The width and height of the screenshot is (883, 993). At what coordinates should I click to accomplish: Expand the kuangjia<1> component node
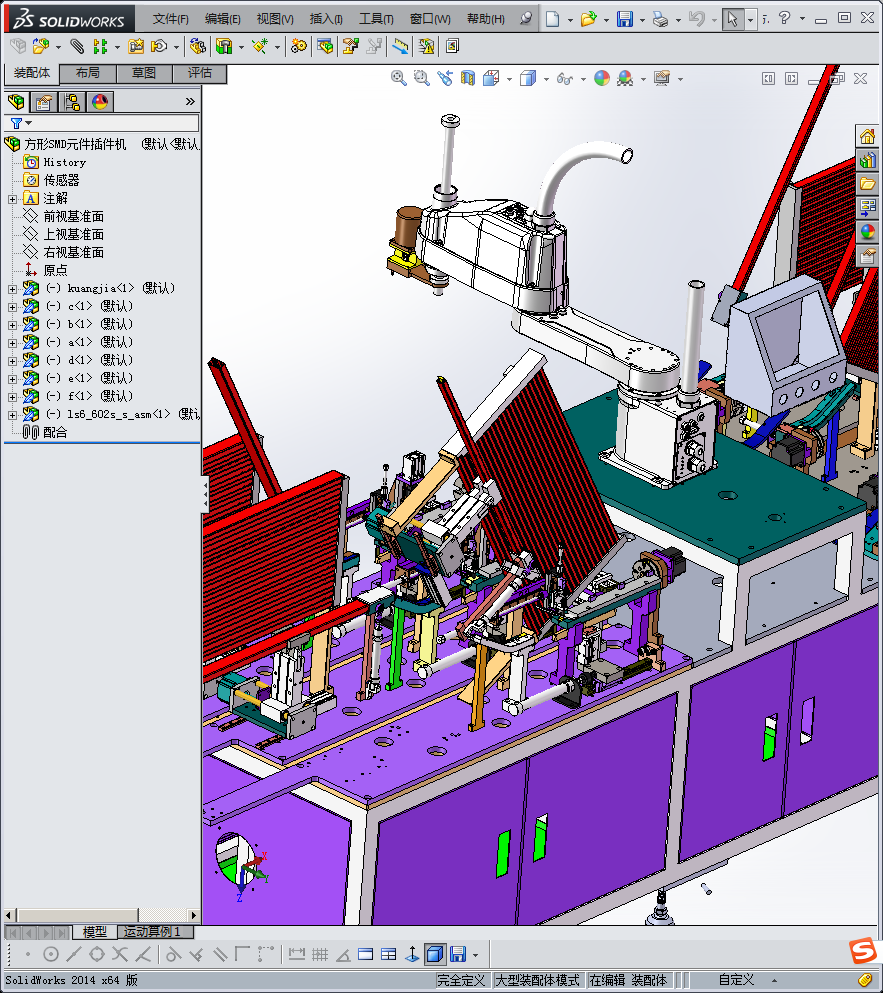pos(12,289)
